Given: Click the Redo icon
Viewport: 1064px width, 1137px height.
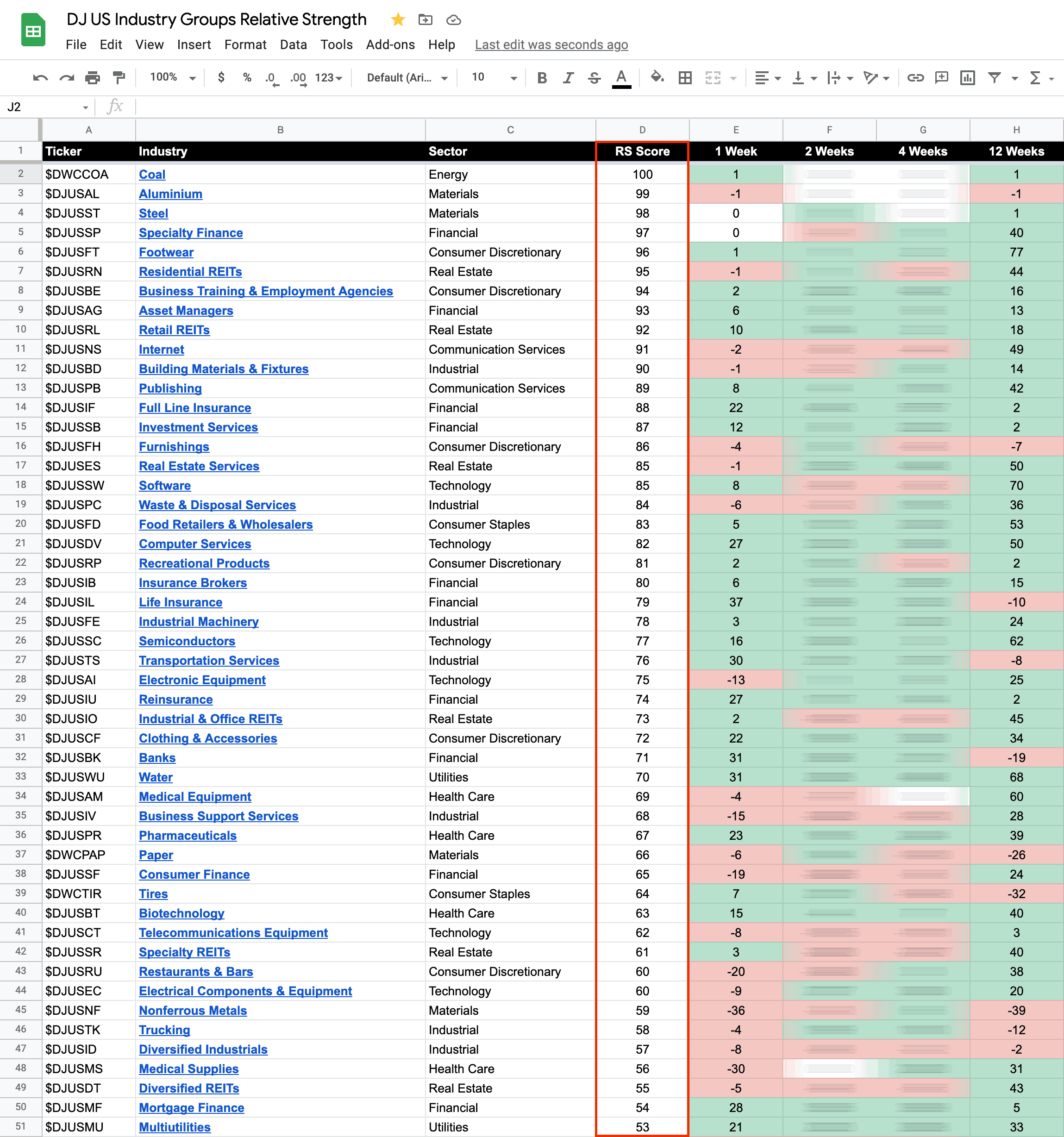Looking at the screenshot, I should [x=67, y=78].
